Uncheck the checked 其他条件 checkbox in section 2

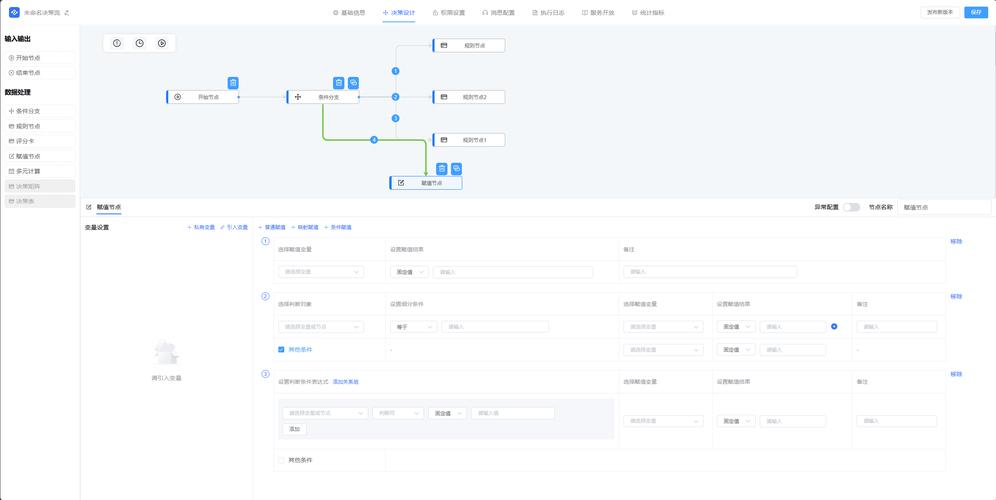(x=282, y=349)
